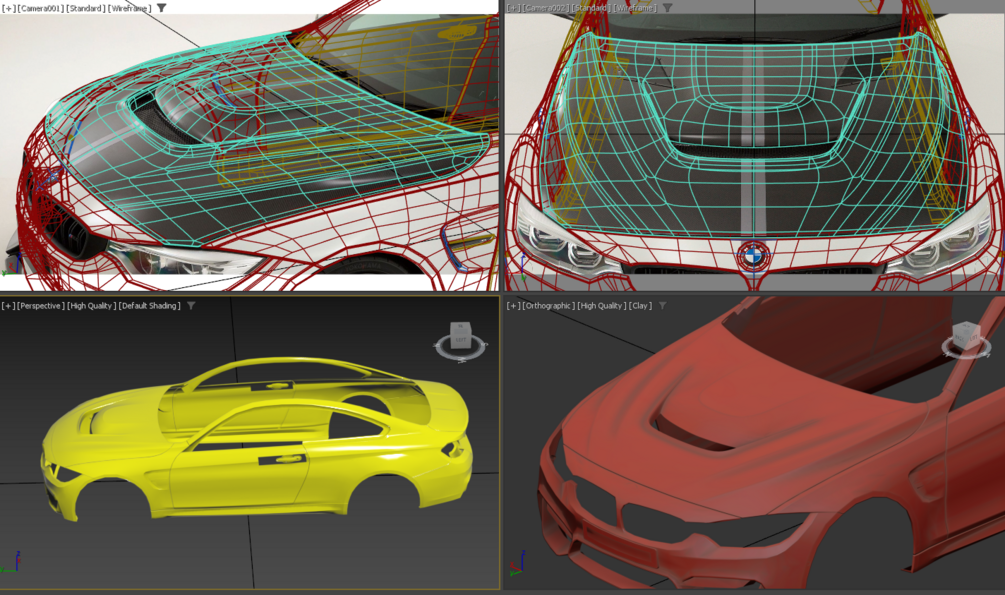Open the [Standard] menu in Camera002 viewport
The width and height of the screenshot is (1005, 595).
pyautogui.click(x=591, y=8)
